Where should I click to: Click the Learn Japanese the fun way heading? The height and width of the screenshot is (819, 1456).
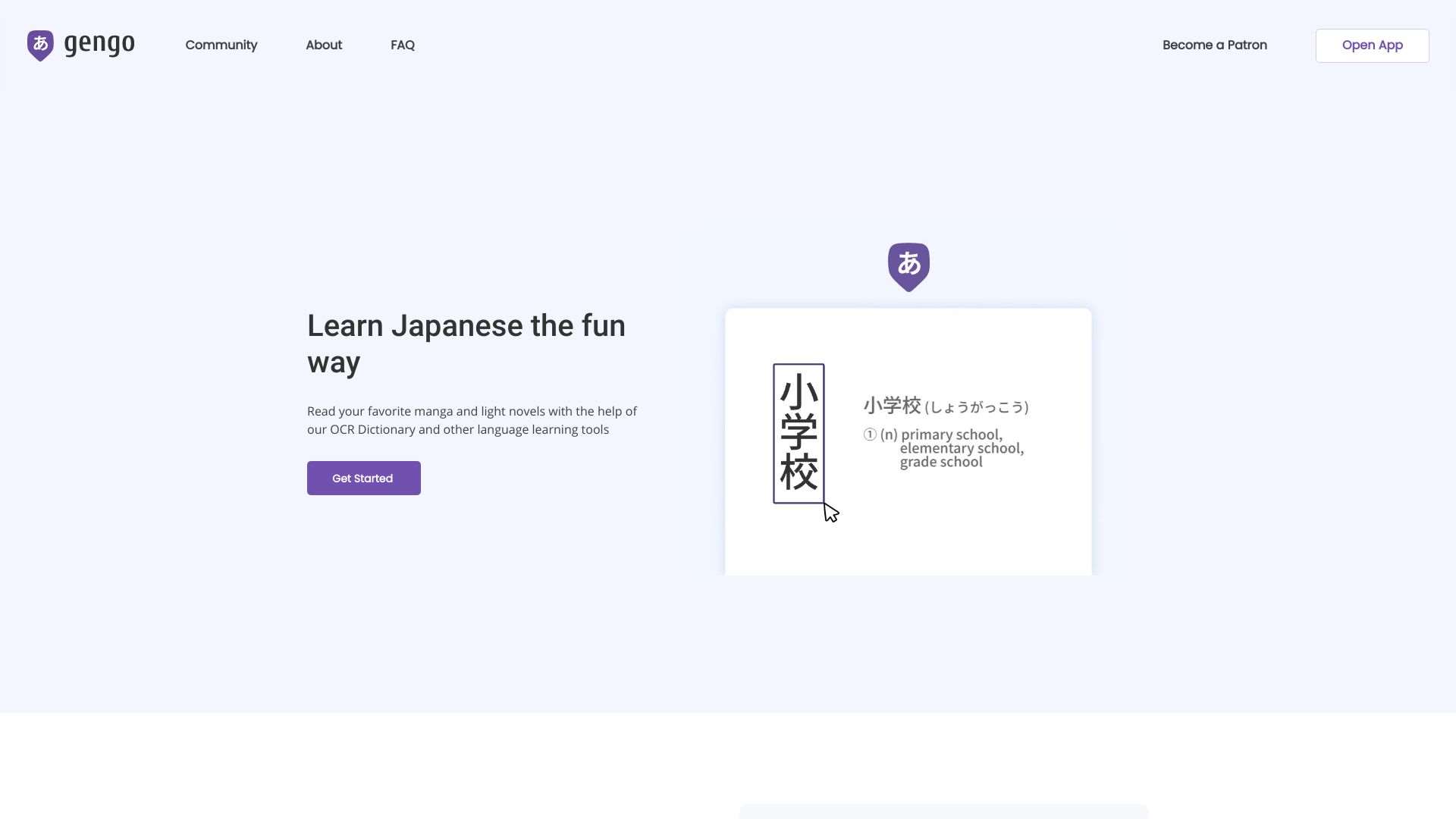[x=466, y=344]
